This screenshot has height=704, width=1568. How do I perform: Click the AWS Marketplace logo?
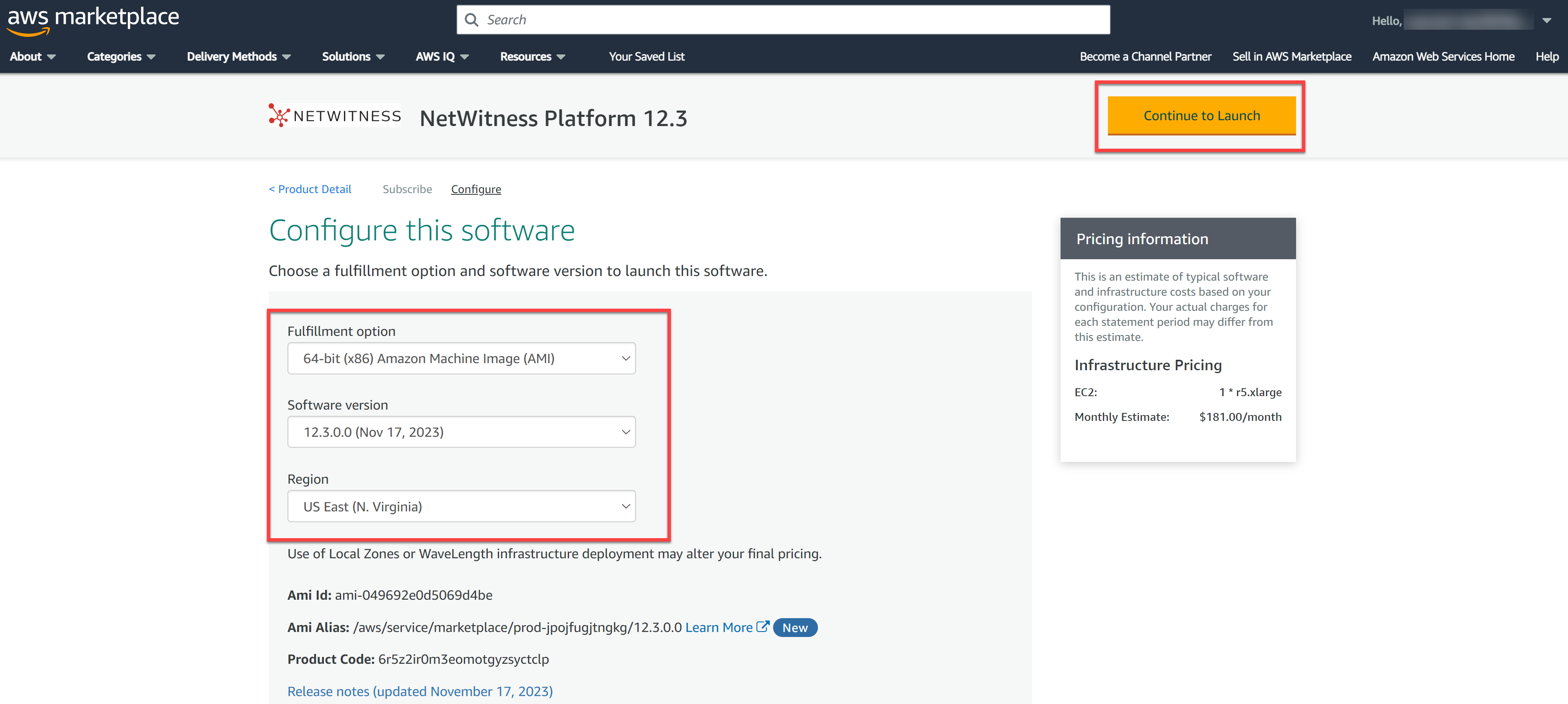[x=93, y=19]
